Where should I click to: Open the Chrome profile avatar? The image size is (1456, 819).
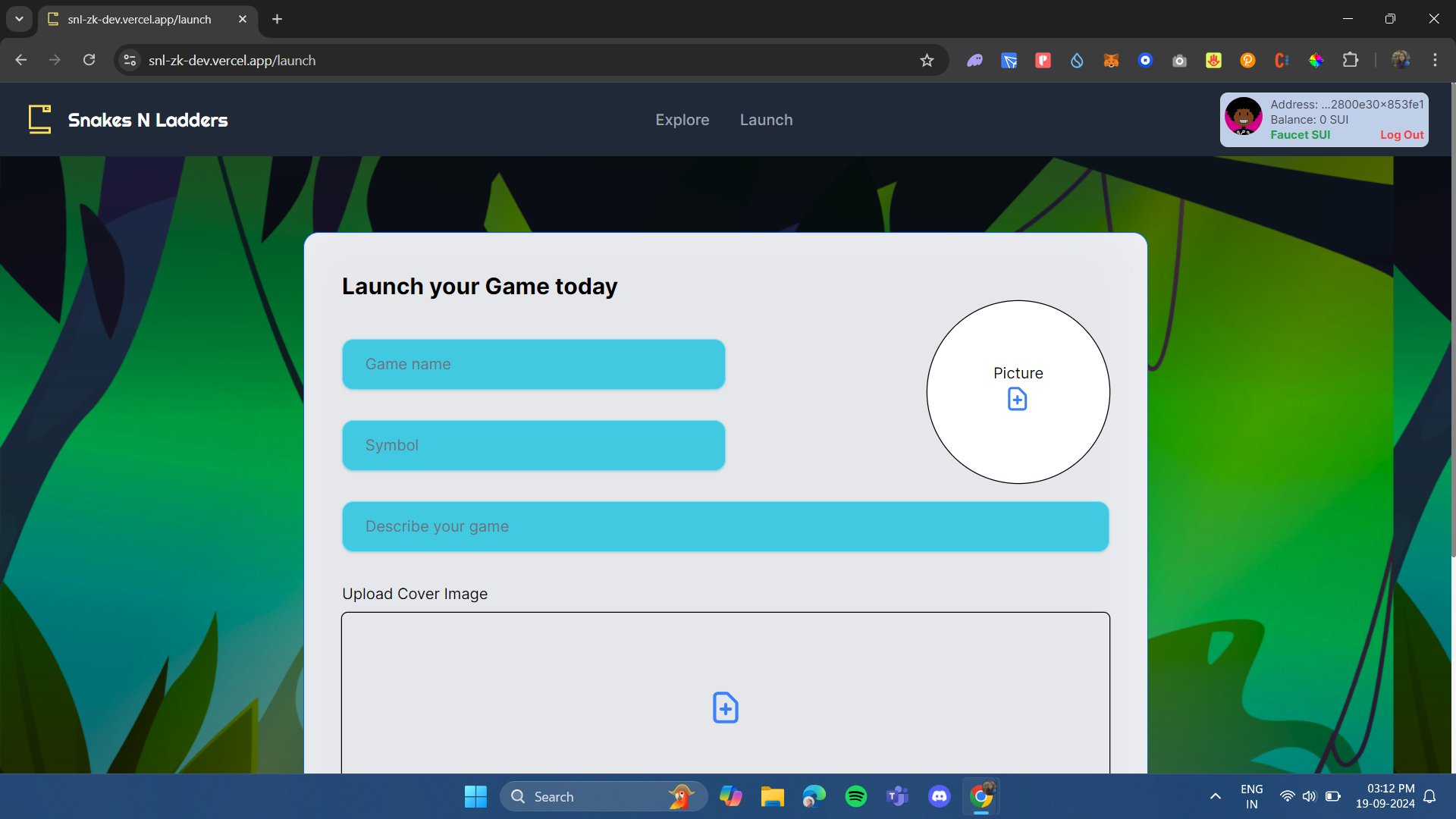1402,60
